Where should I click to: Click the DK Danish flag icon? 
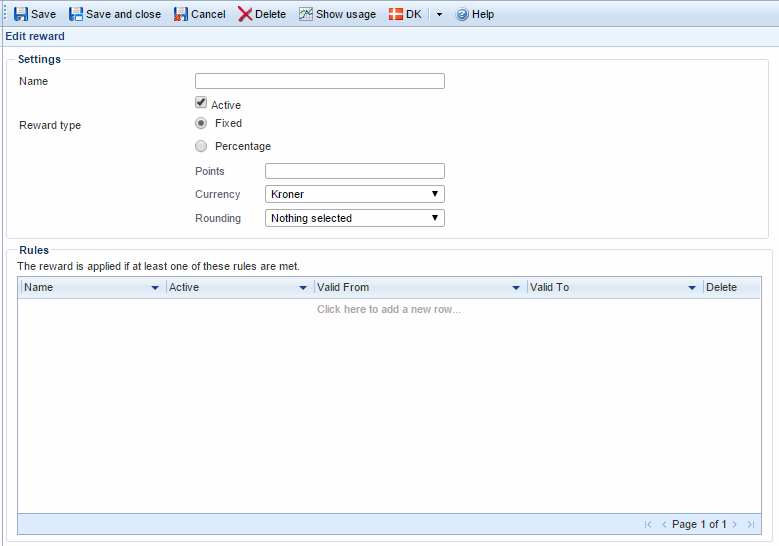[396, 15]
